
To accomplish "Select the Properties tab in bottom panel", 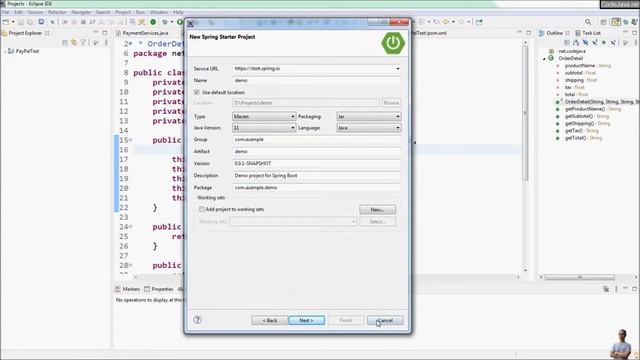I will (159, 289).
